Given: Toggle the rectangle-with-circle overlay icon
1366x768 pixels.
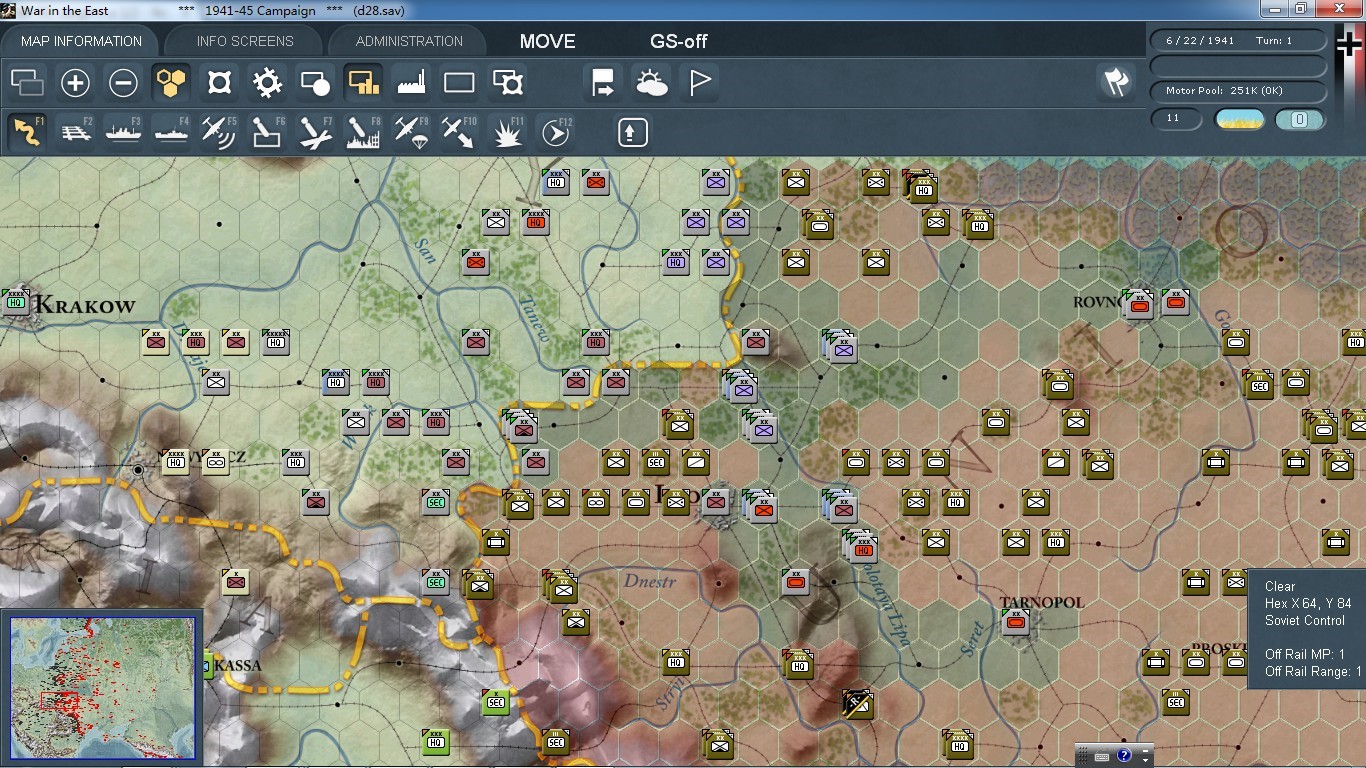Looking at the screenshot, I should click(315, 83).
